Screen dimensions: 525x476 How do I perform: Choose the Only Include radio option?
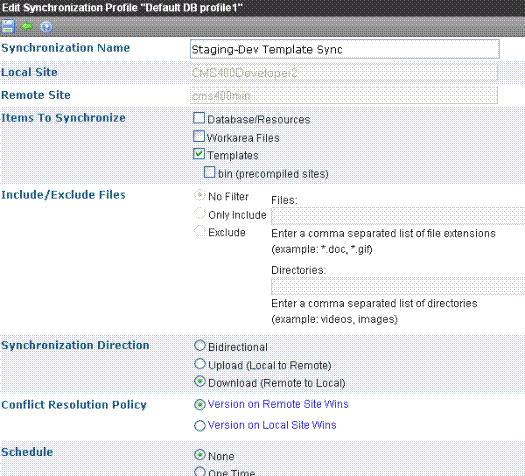(x=200, y=213)
